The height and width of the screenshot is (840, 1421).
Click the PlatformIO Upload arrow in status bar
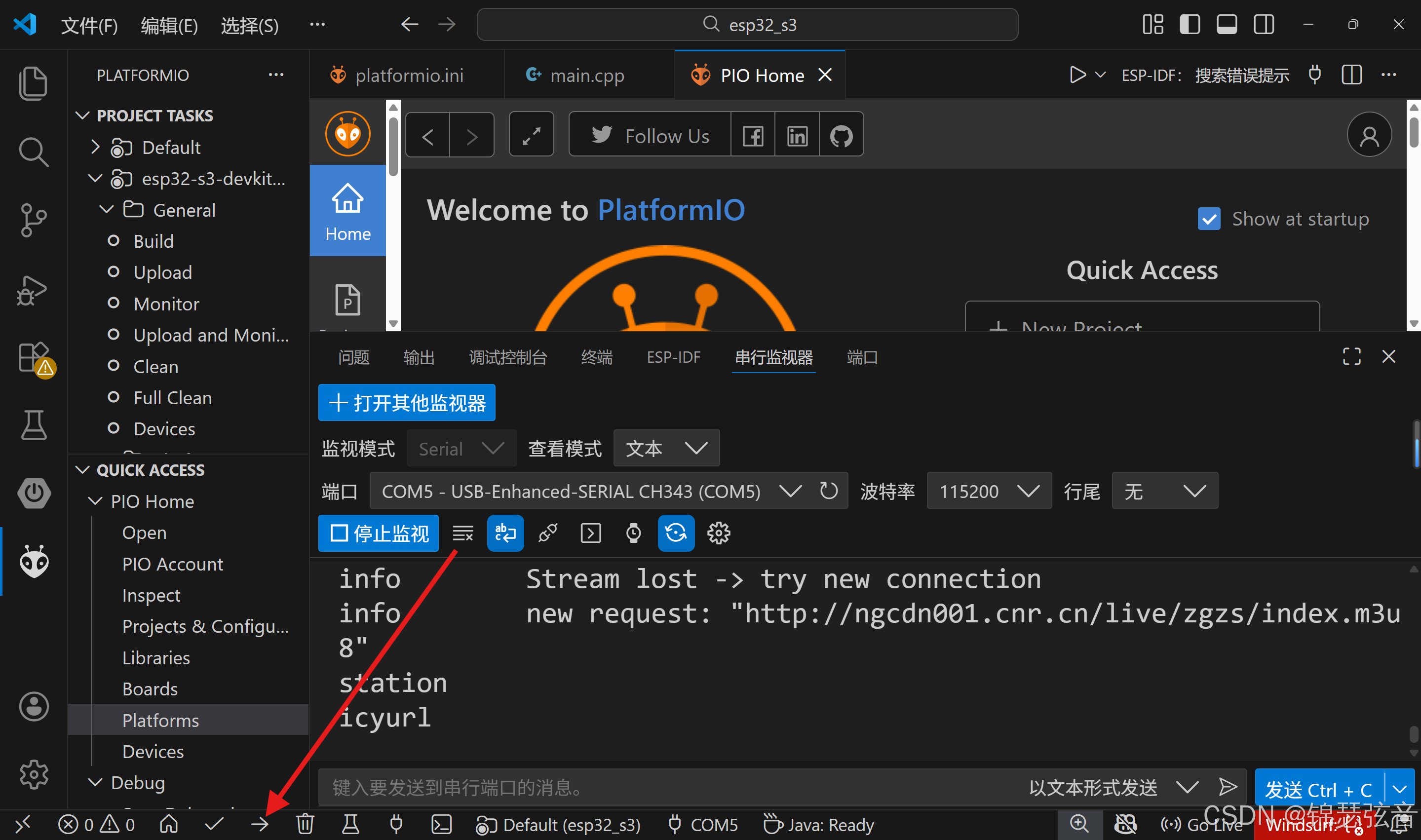(x=260, y=824)
